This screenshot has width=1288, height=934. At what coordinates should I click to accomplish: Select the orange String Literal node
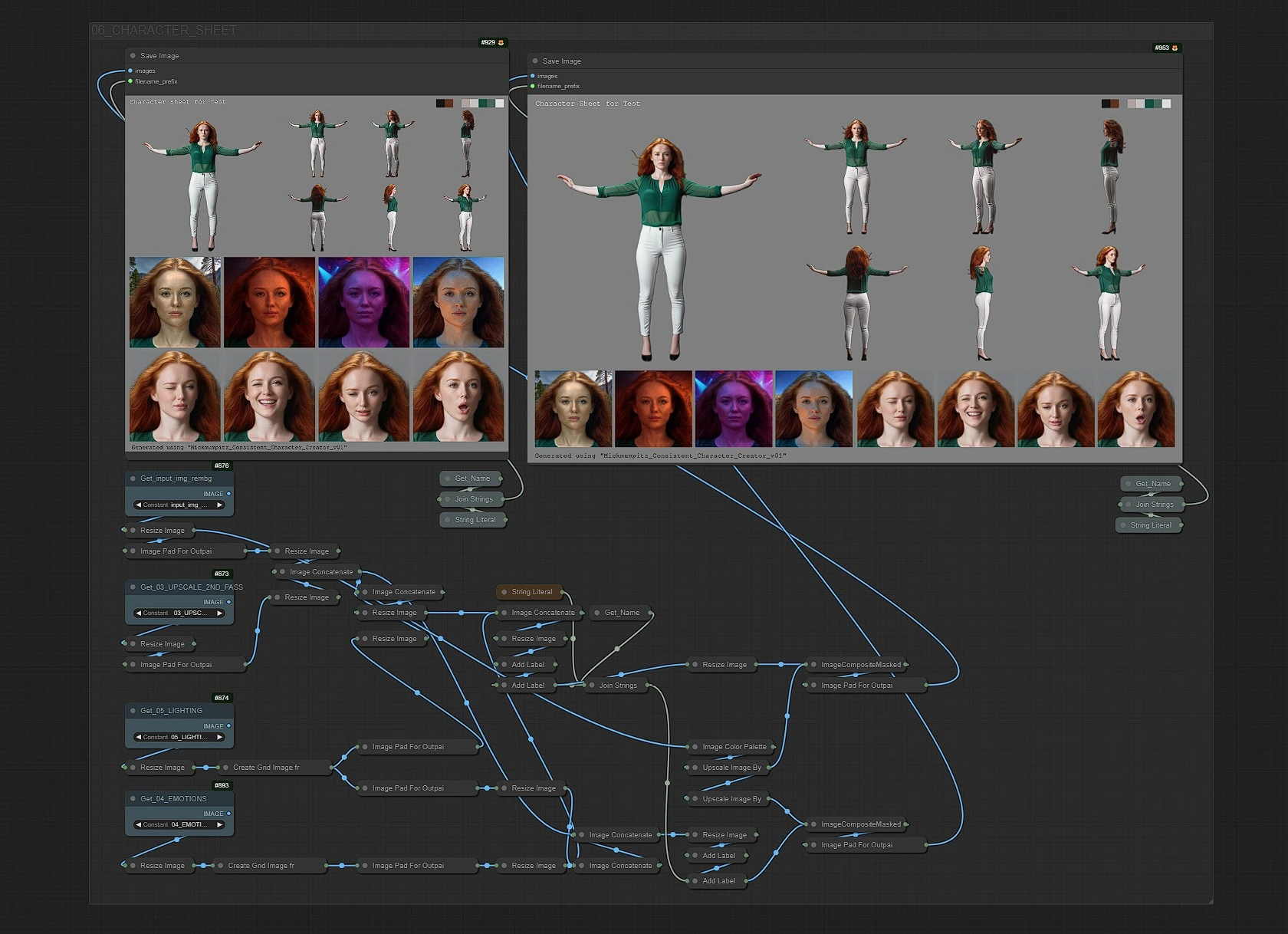tap(531, 592)
